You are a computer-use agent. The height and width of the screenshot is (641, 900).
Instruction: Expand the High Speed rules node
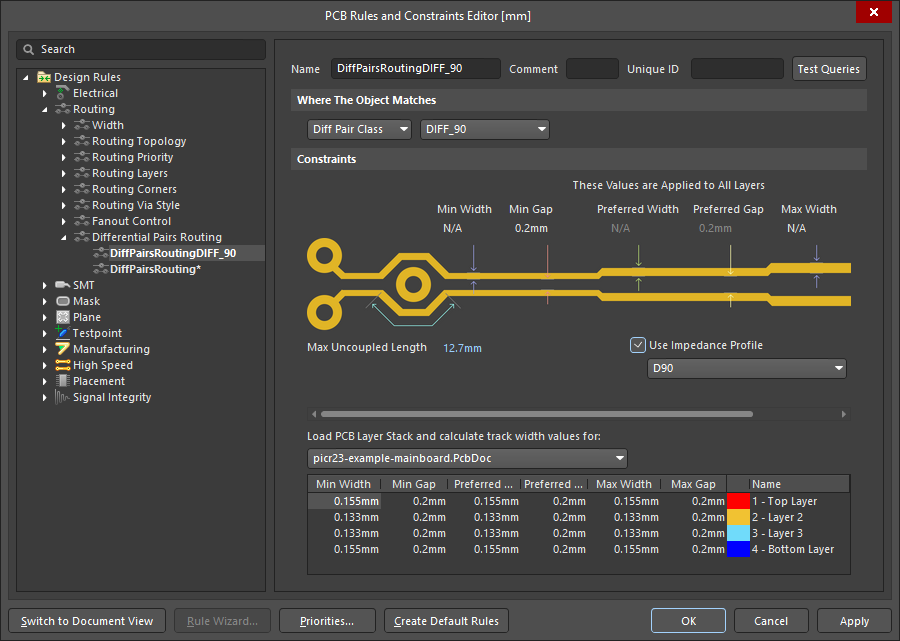[45, 365]
